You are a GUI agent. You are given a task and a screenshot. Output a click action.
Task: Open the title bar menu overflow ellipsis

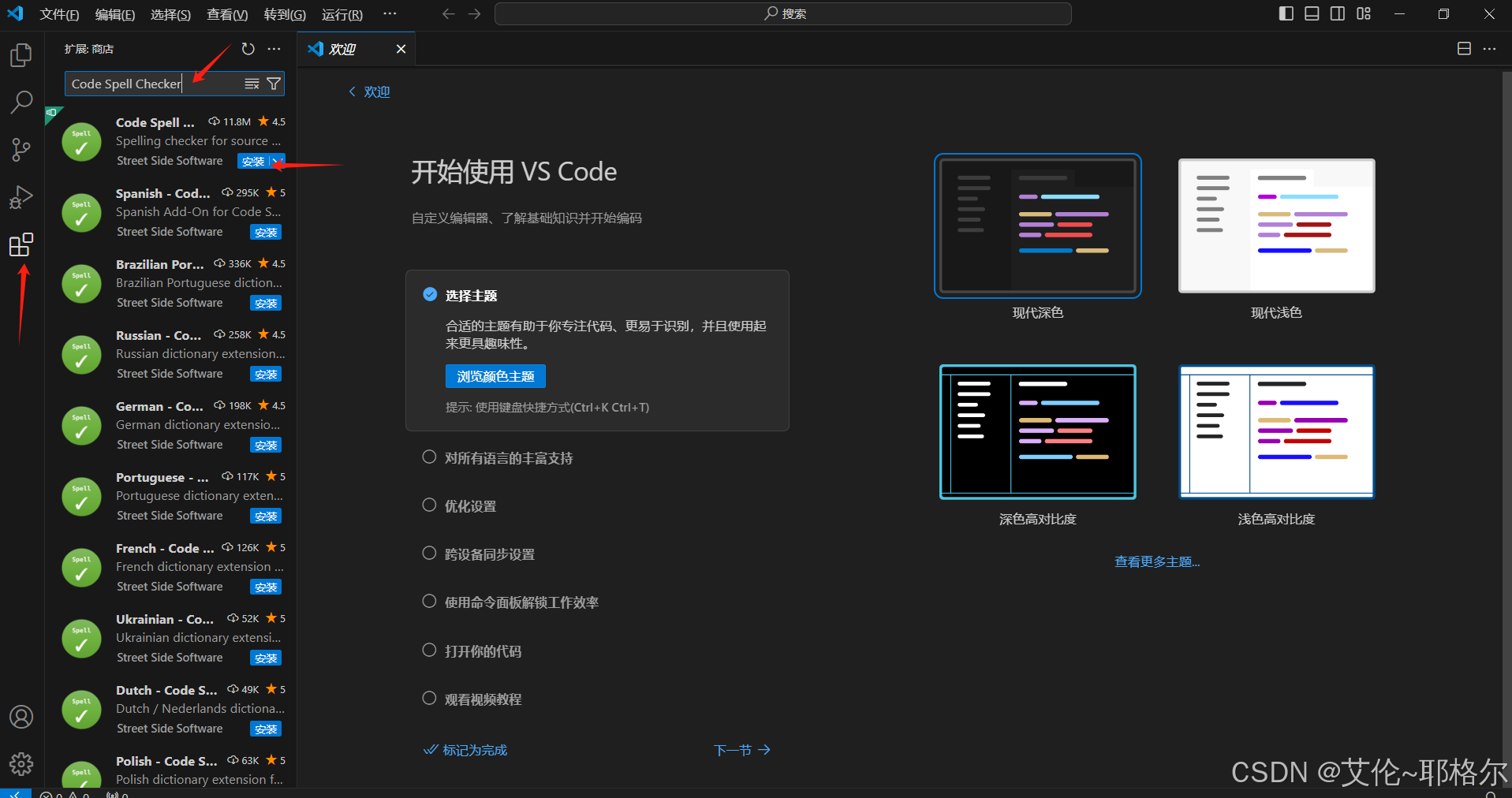[390, 13]
